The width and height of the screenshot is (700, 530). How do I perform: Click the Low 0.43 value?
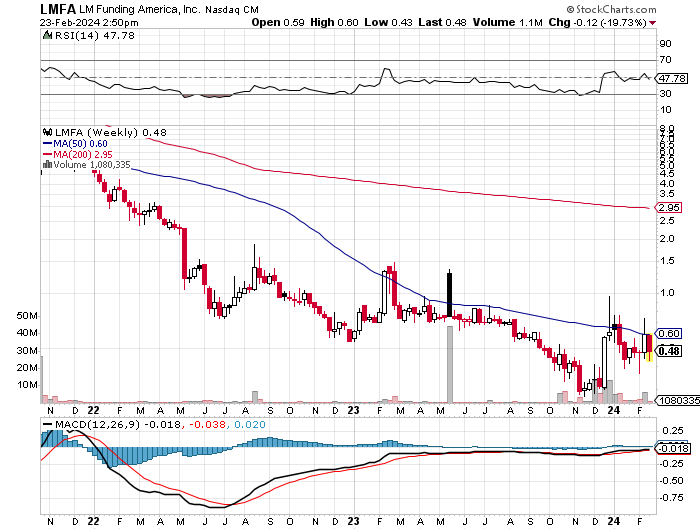(x=388, y=22)
